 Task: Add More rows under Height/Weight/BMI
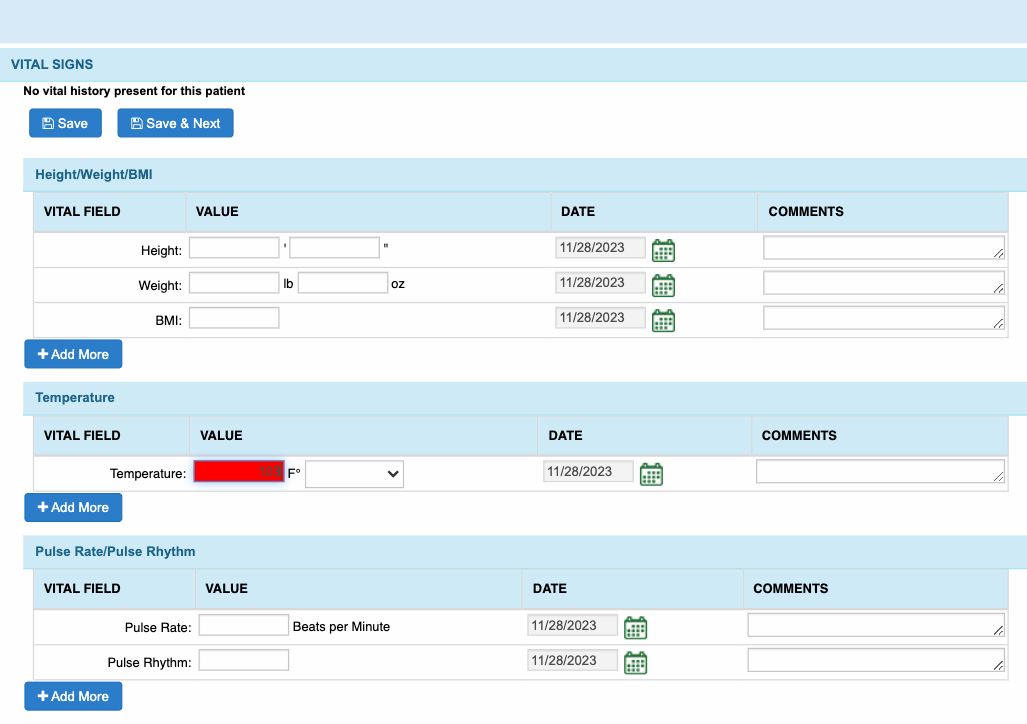pos(73,354)
